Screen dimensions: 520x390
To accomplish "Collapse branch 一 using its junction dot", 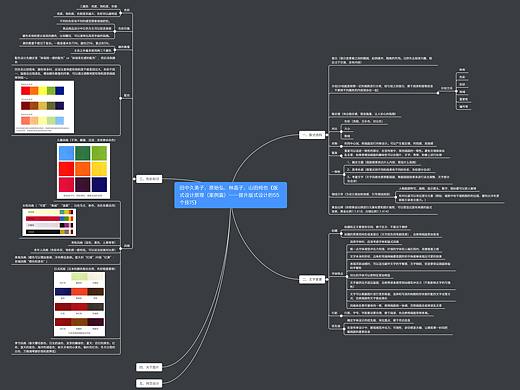I will (x=327, y=135).
